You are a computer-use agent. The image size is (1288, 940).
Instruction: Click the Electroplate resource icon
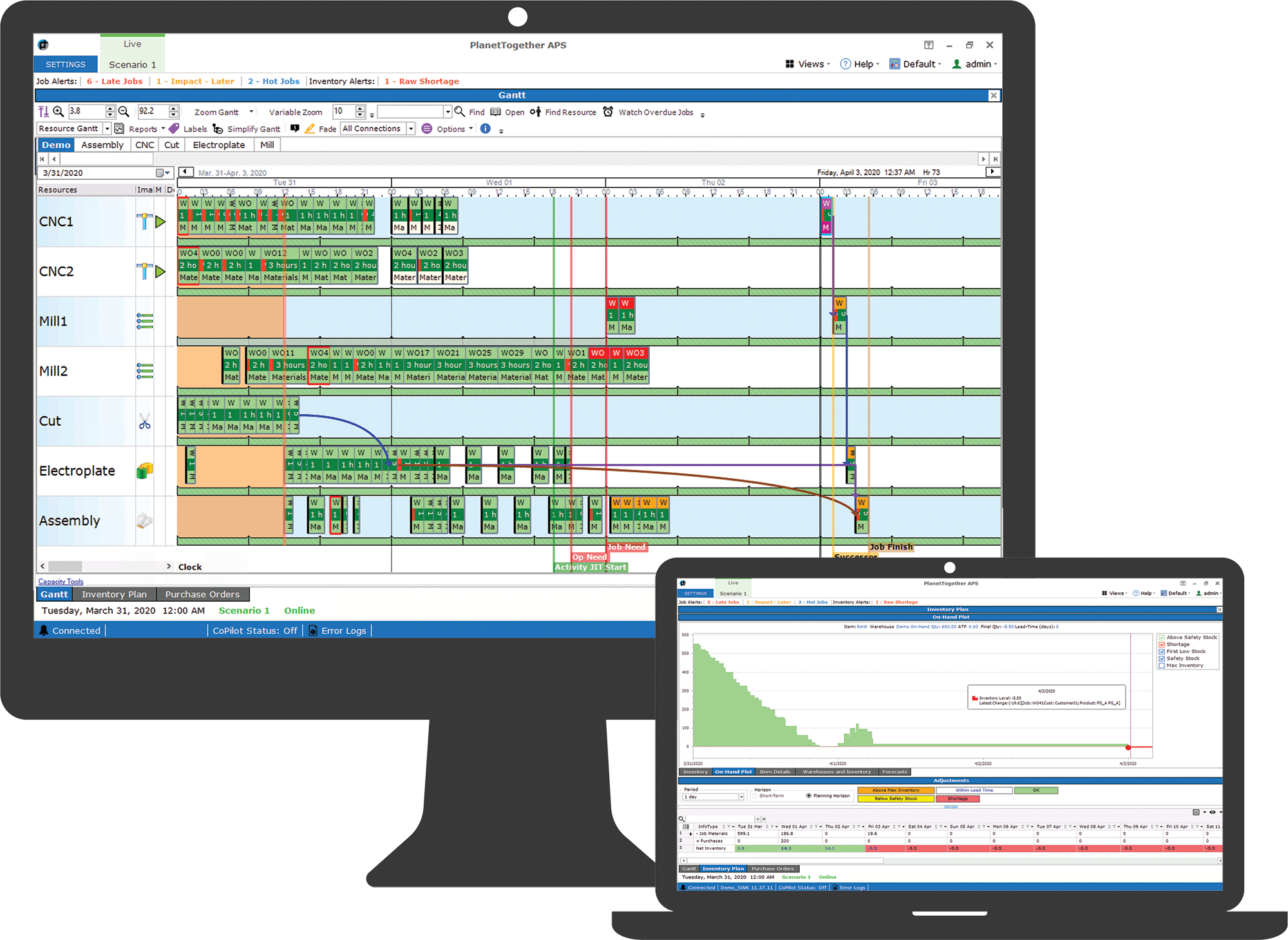(145, 470)
